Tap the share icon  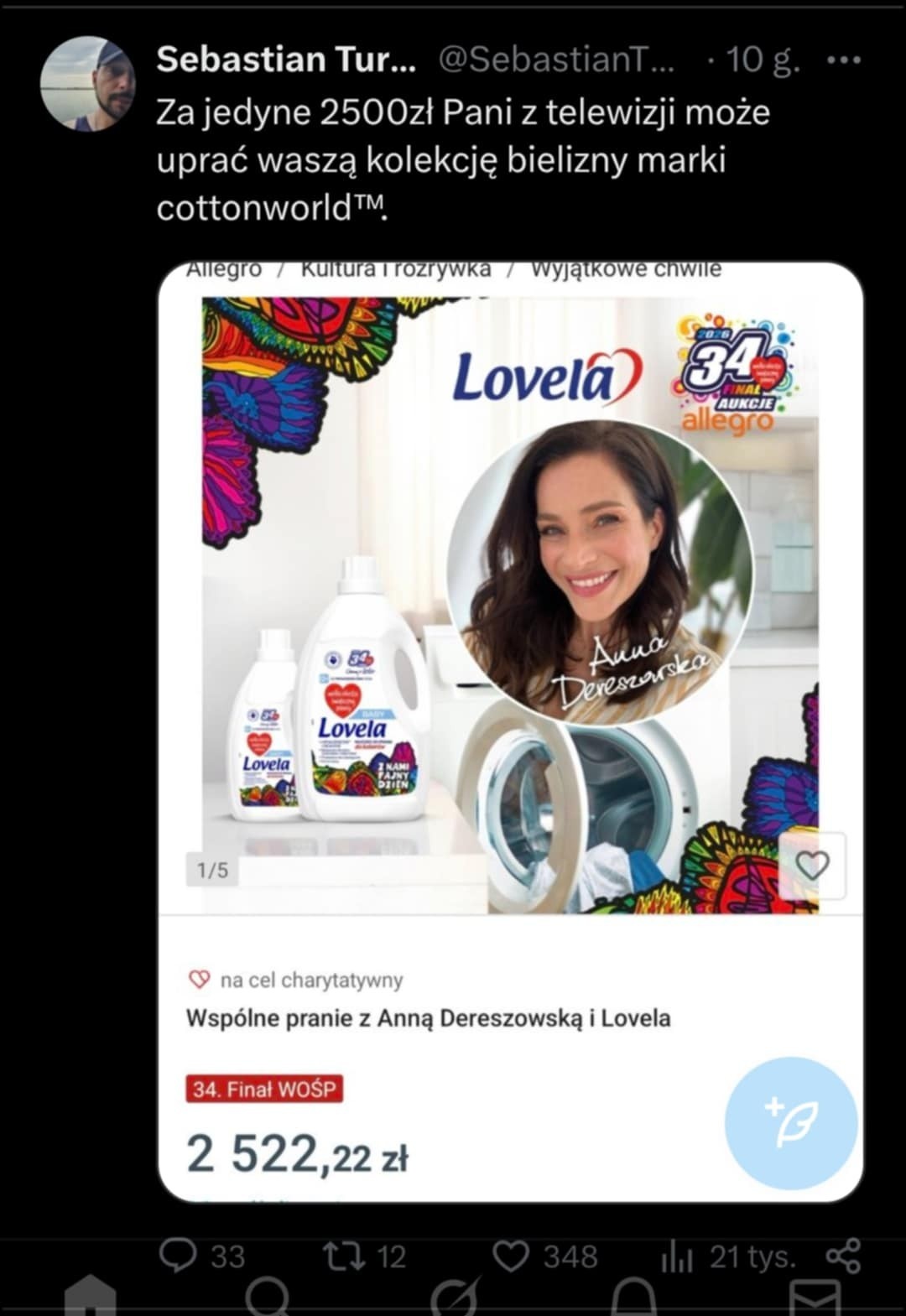tap(843, 1256)
